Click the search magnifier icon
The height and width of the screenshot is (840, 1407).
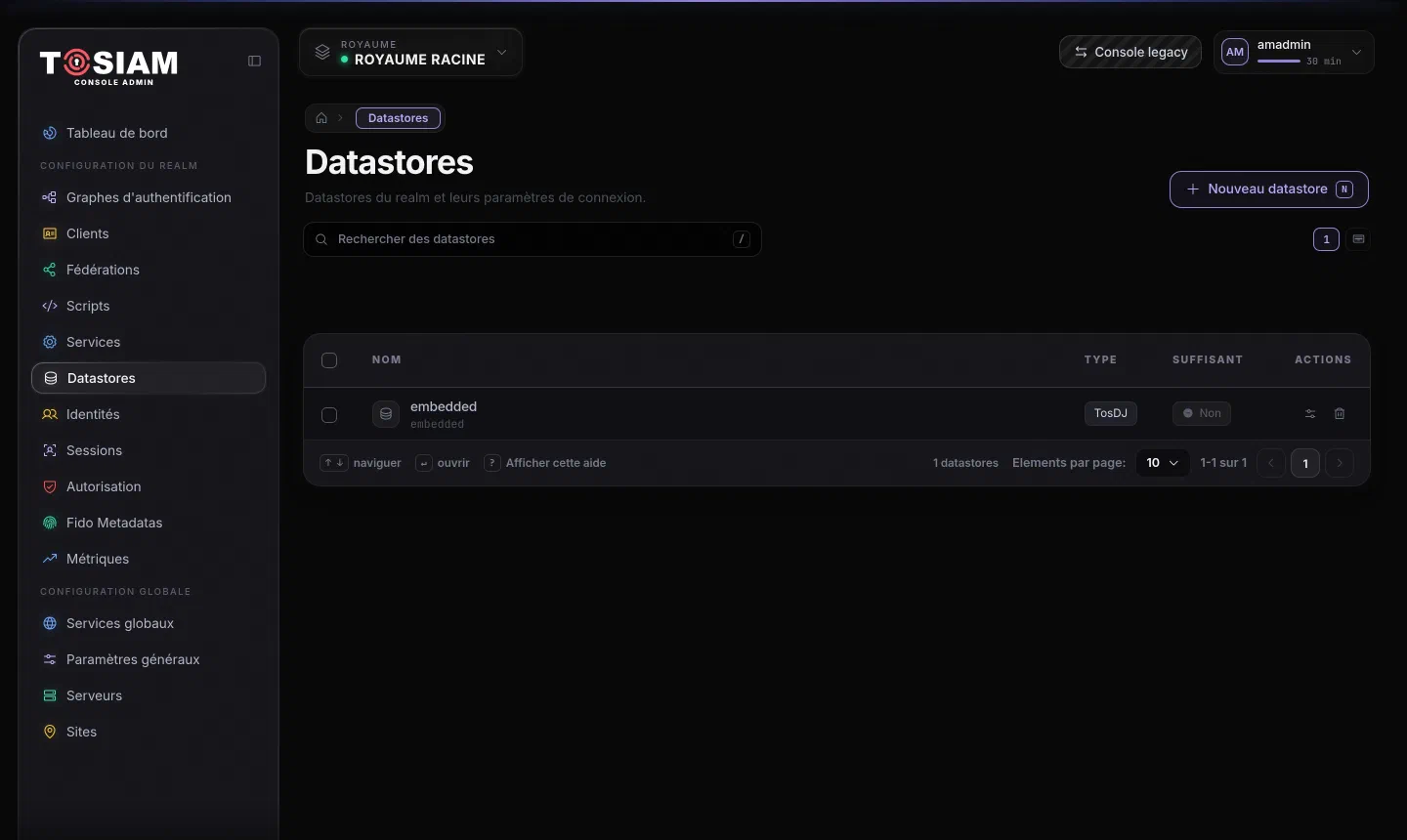(321, 239)
